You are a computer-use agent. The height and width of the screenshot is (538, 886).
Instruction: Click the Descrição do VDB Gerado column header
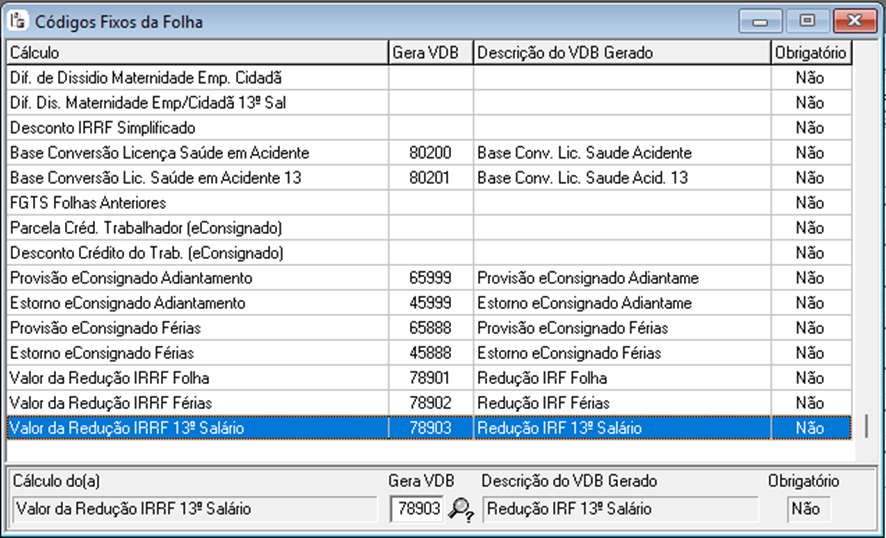tap(620, 52)
